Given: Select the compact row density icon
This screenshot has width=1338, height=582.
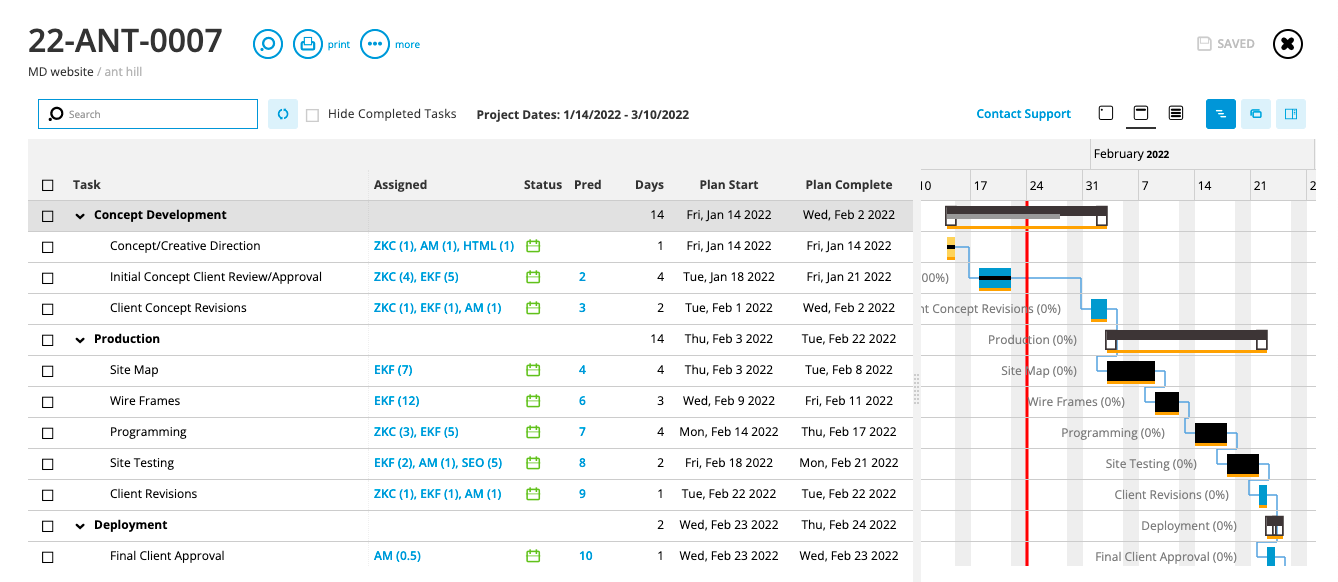Looking at the screenshot, I should [1176, 114].
